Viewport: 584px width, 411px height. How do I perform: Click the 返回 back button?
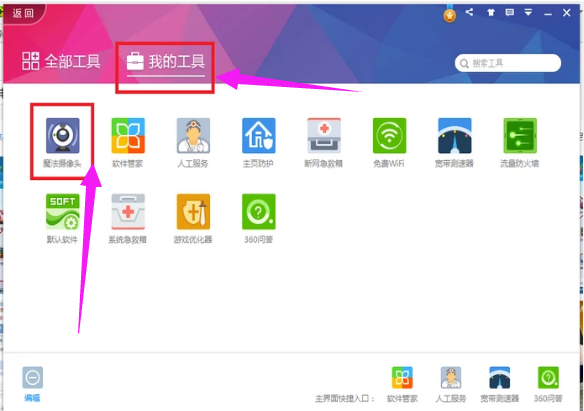[23, 13]
